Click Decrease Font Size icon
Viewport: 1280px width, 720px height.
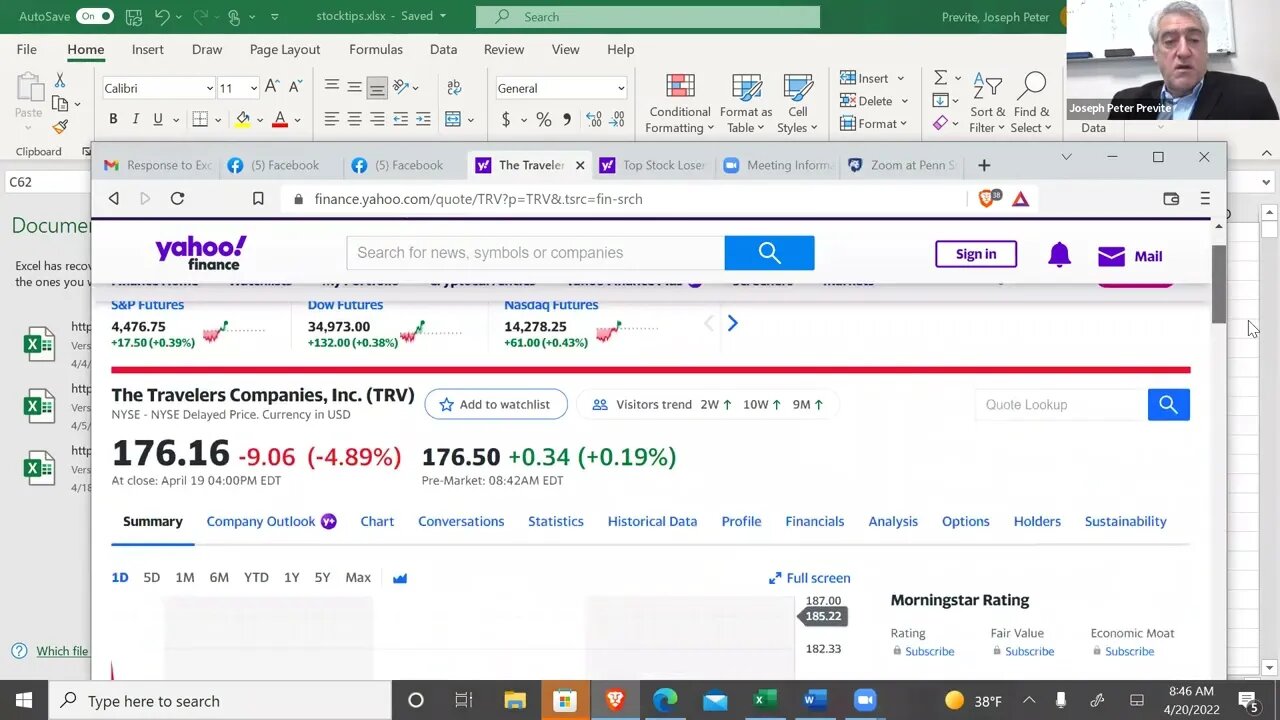click(x=296, y=88)
